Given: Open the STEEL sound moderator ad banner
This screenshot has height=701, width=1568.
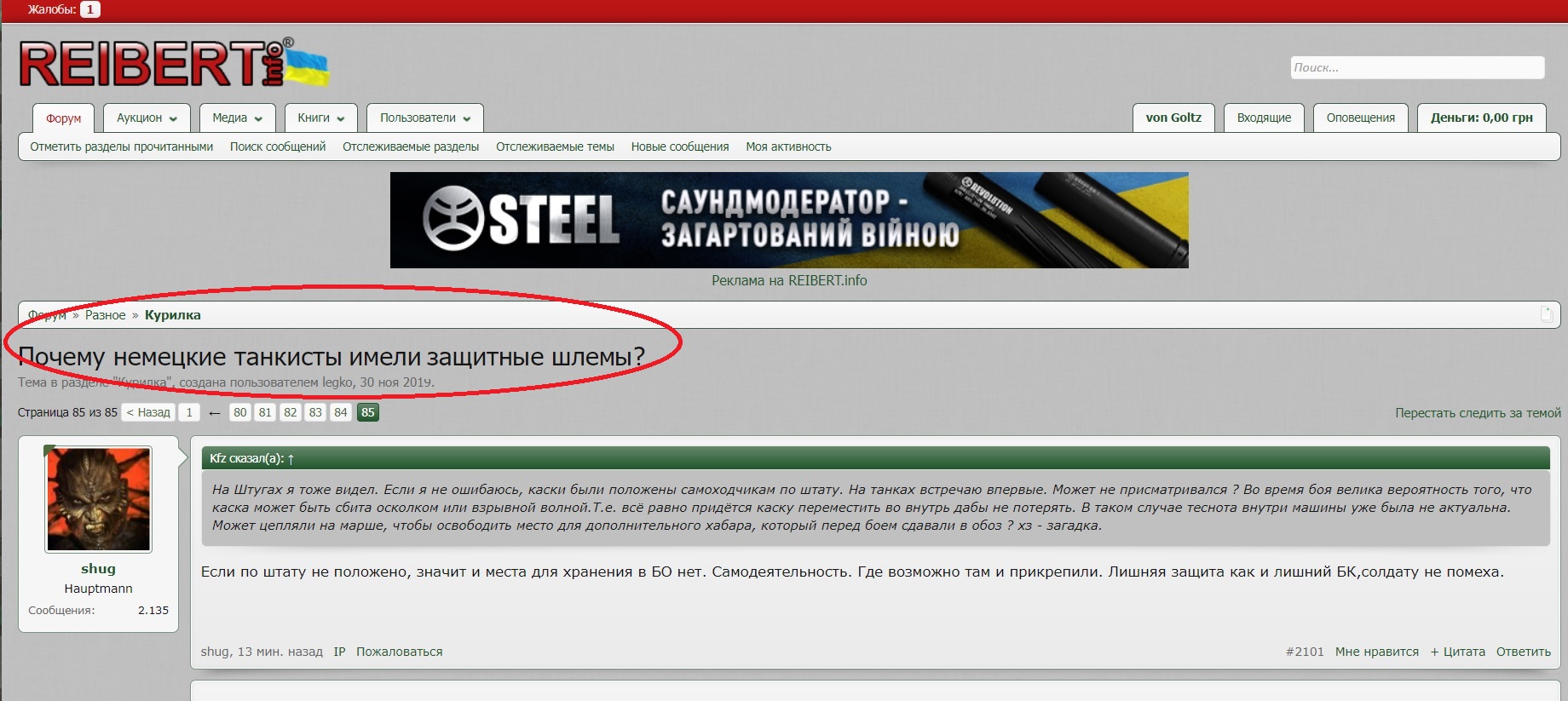Looking at the screenshot, I should [789, 220].
